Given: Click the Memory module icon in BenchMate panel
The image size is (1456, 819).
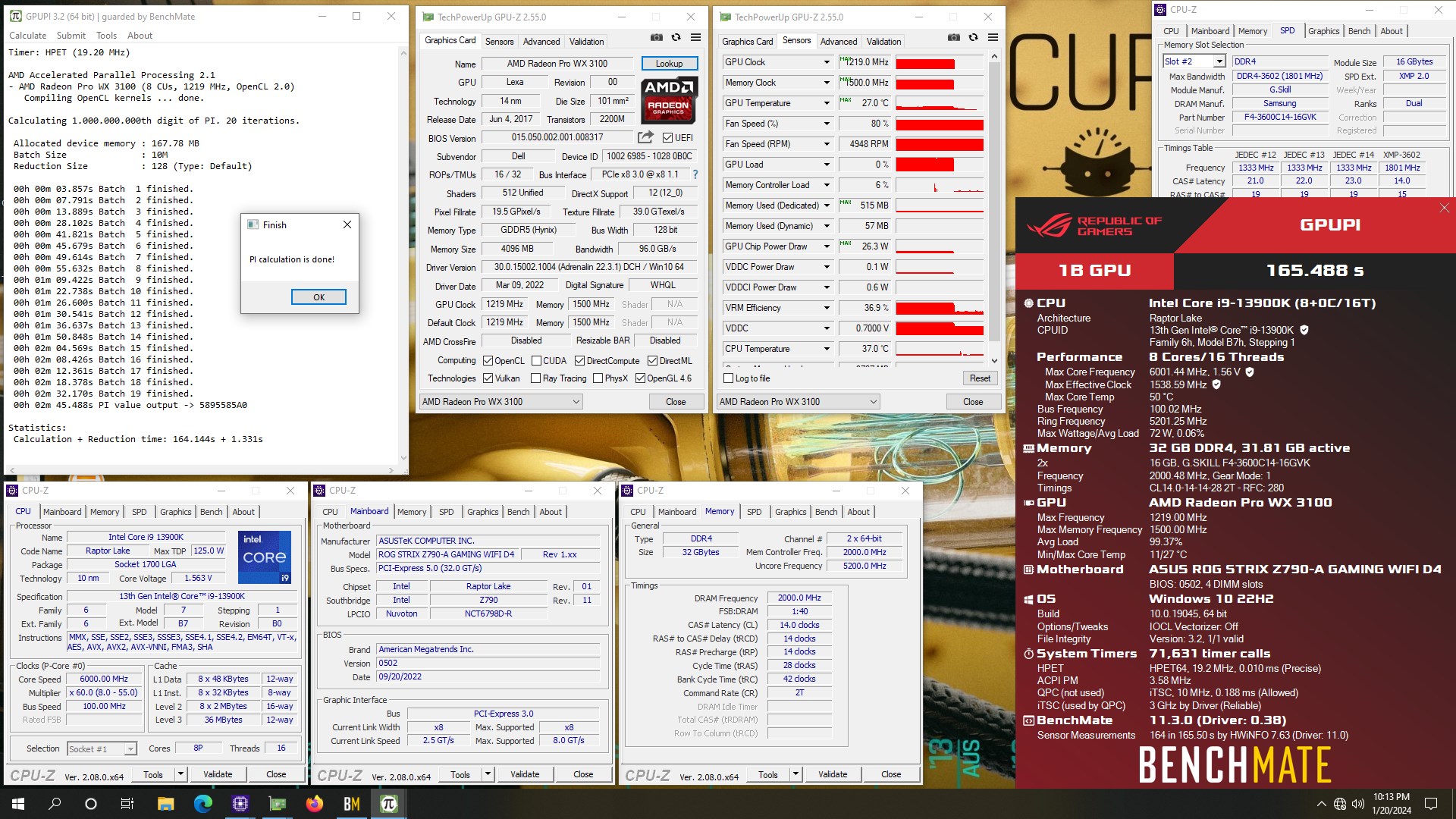Looking at the screenshot, I should pos(1028,448).
